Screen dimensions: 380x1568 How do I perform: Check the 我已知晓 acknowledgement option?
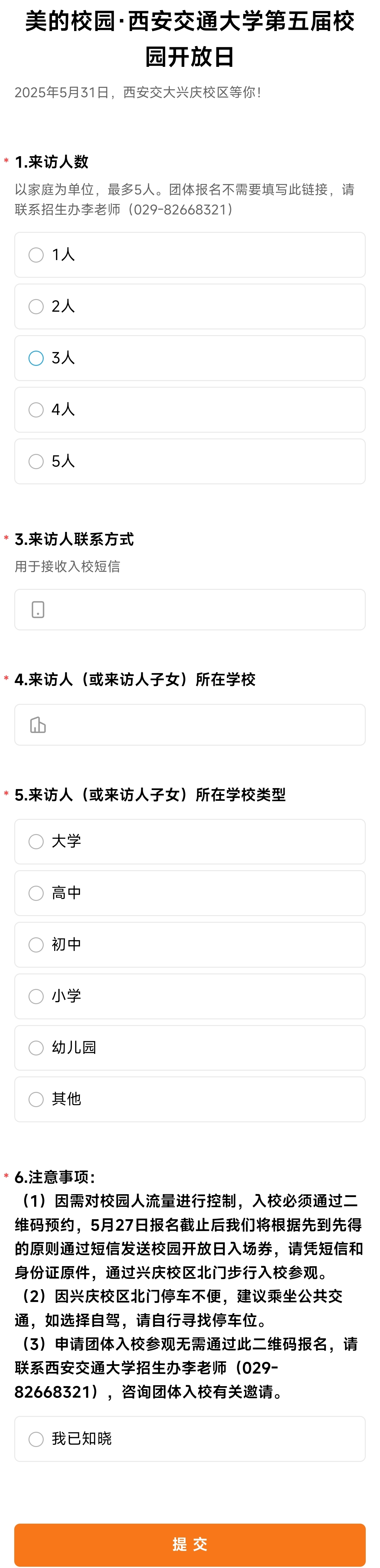190,1439
